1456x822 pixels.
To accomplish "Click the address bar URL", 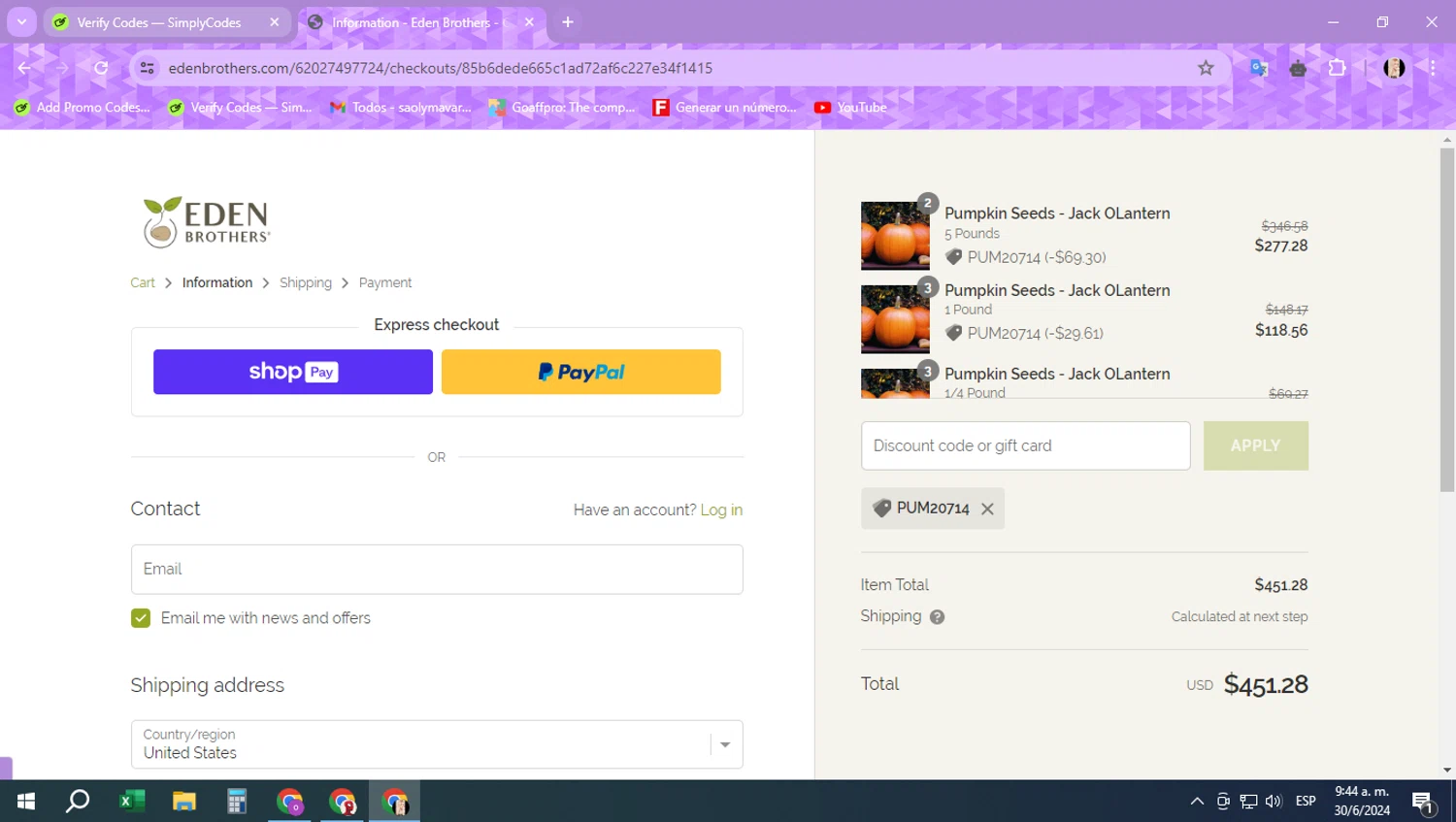I will 441,68.
